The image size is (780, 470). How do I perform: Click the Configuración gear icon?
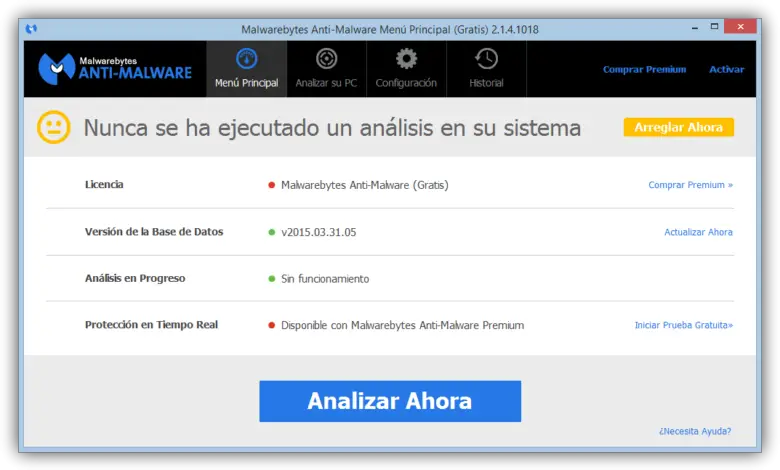[x=406, y=59]
